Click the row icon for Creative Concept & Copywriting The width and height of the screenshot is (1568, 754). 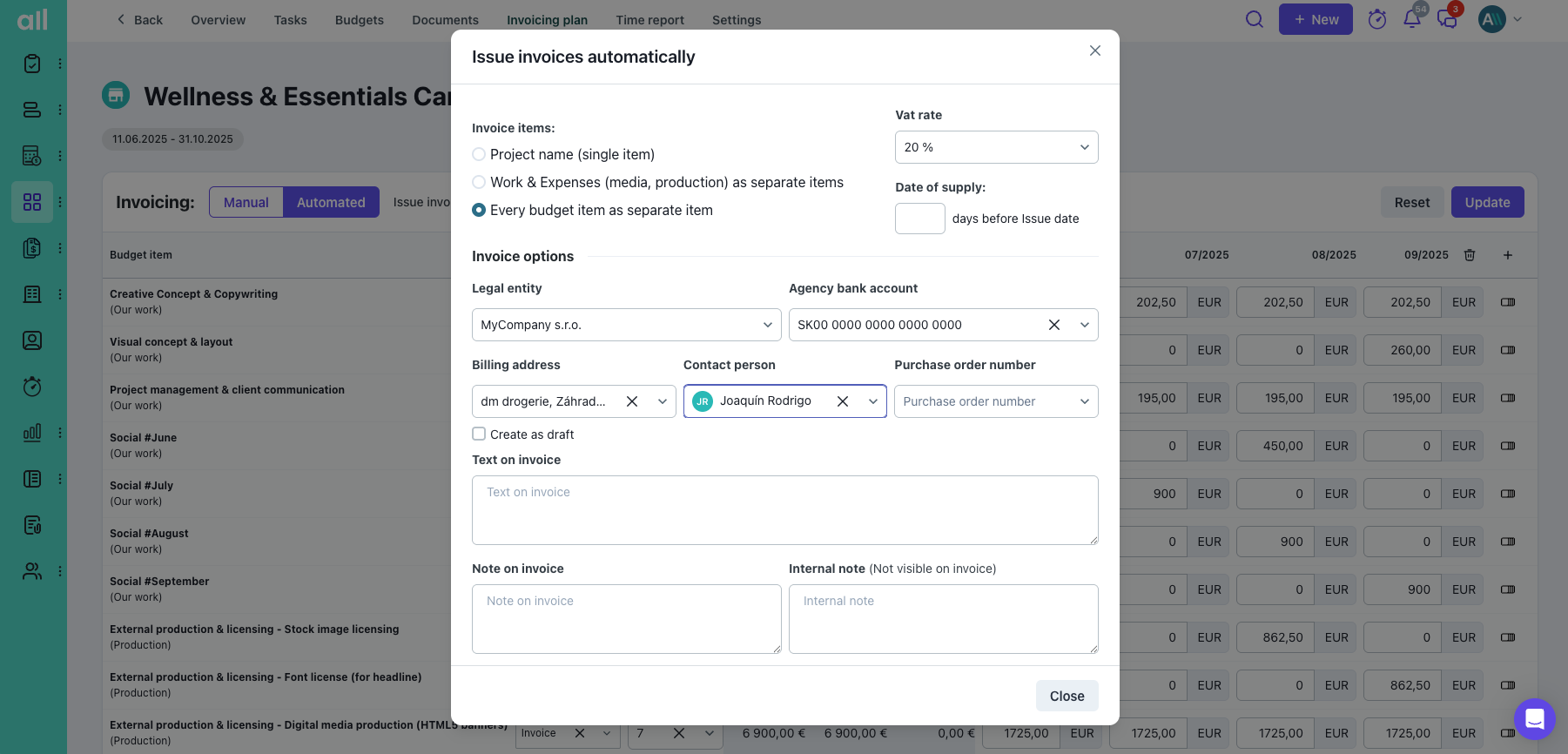pyautogui.click(x=1508, y=302)
